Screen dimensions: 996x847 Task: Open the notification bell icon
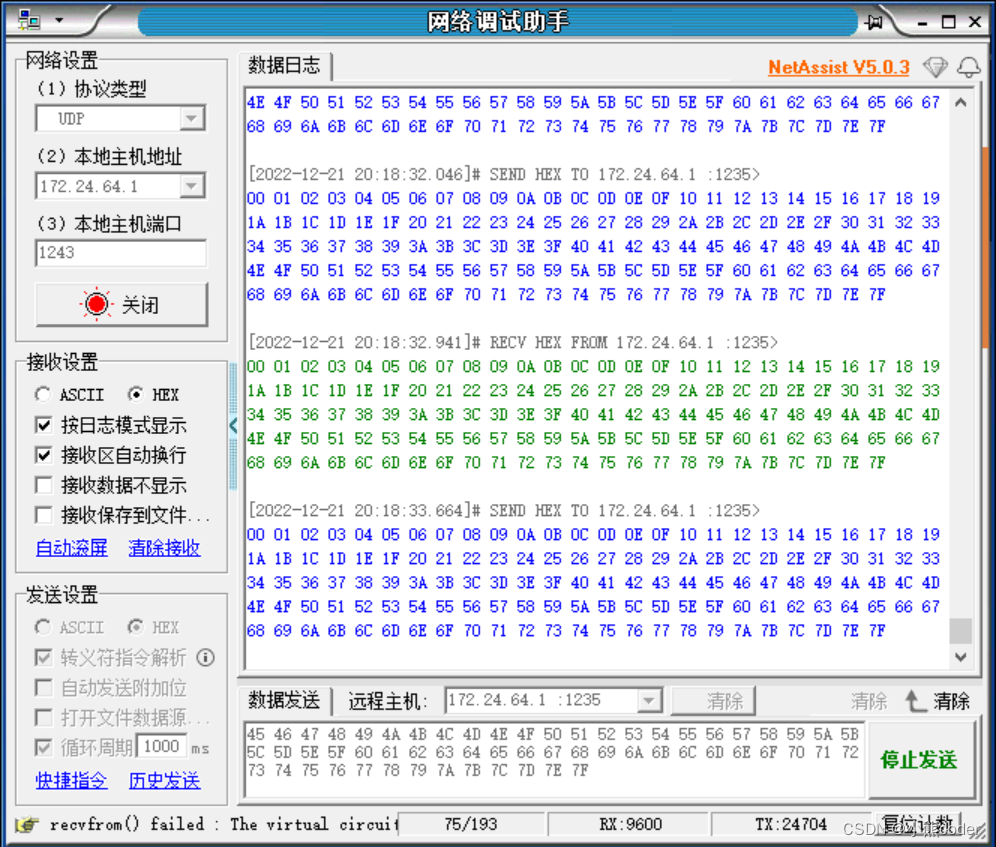[x=966, y=68]
